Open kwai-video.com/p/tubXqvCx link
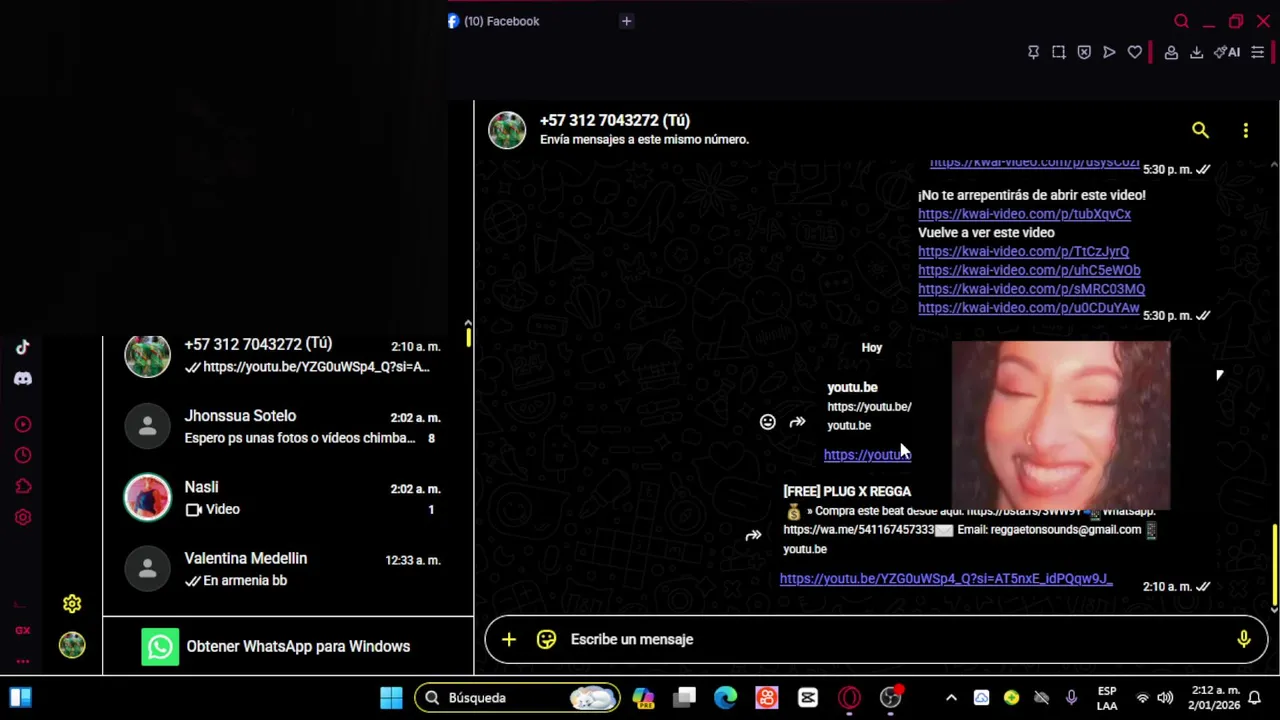The image size is (1280, 720). coord(1024,214)
